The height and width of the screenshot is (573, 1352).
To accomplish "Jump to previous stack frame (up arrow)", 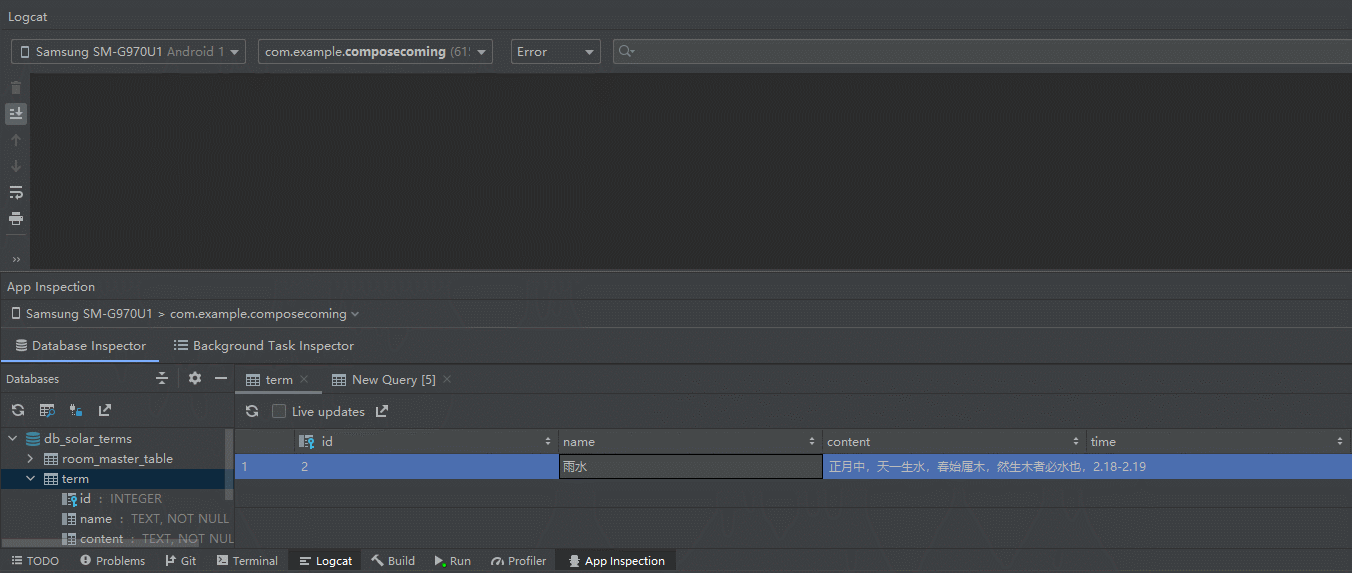I will point(16,140).
